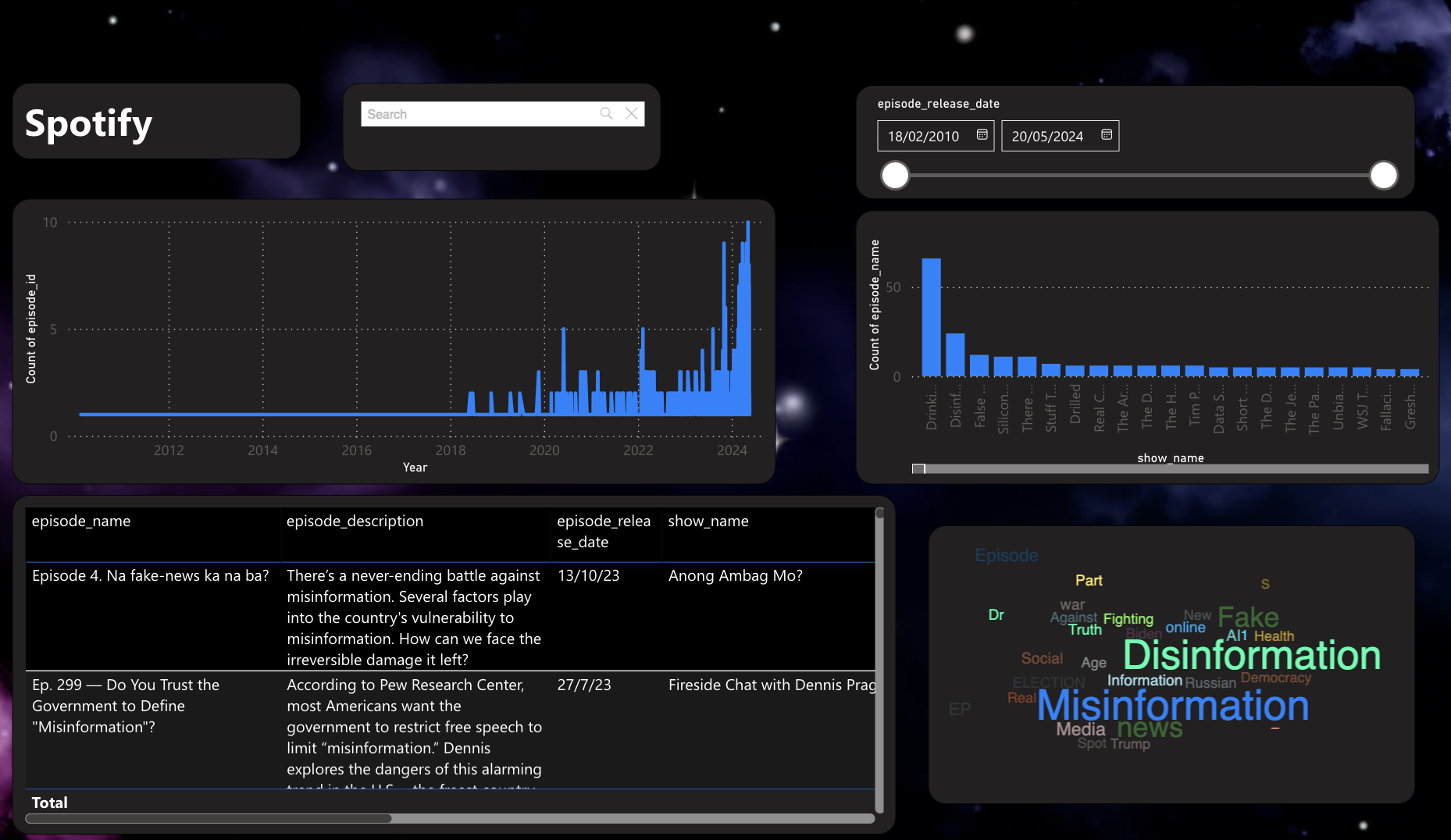
Task: Select 'Disinformation' in word cloud
Action: click(x=1252, y=655)
